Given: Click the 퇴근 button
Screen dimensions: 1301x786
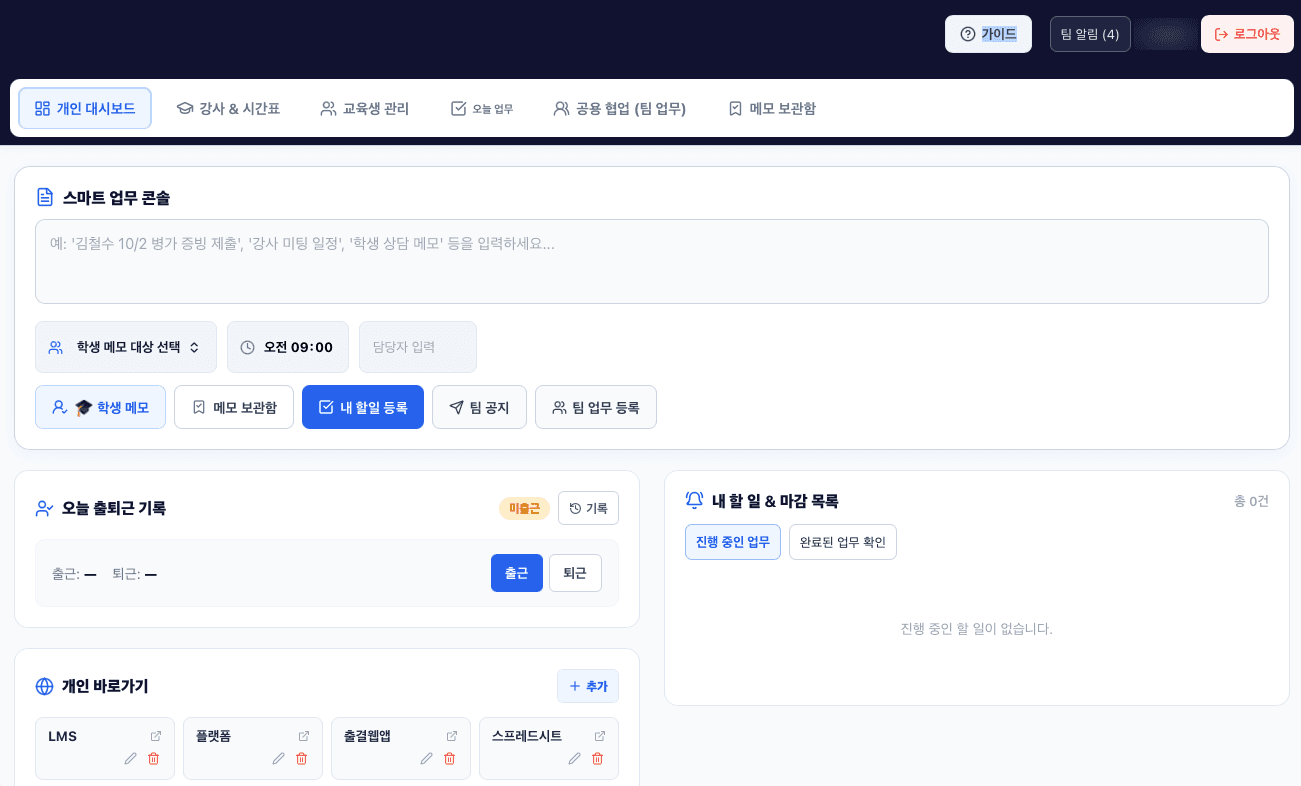Looking at the screenshot, I should click(x=575, y=573).
